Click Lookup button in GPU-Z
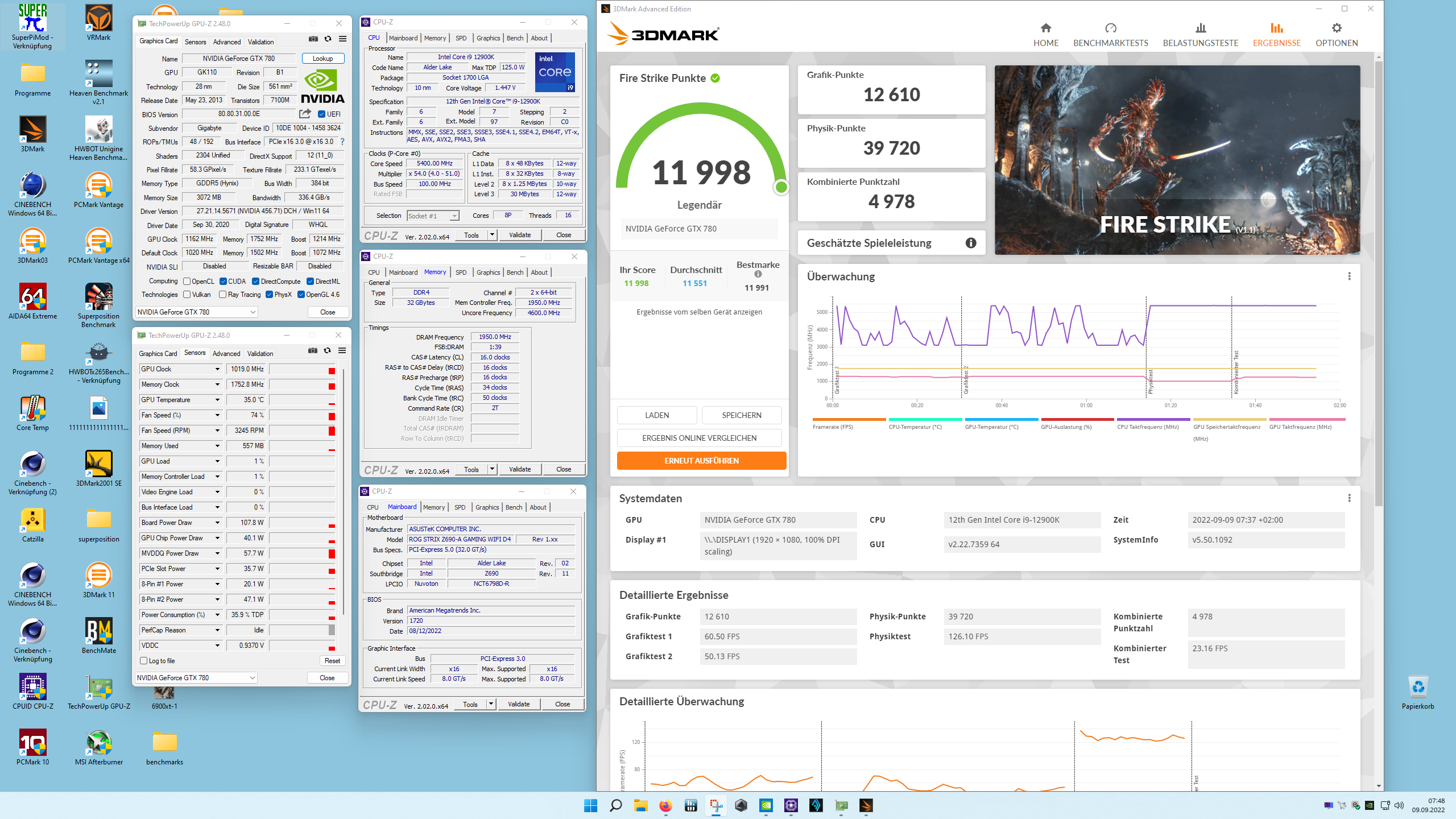Screen dimensions: 1456x819 point(322,59)
